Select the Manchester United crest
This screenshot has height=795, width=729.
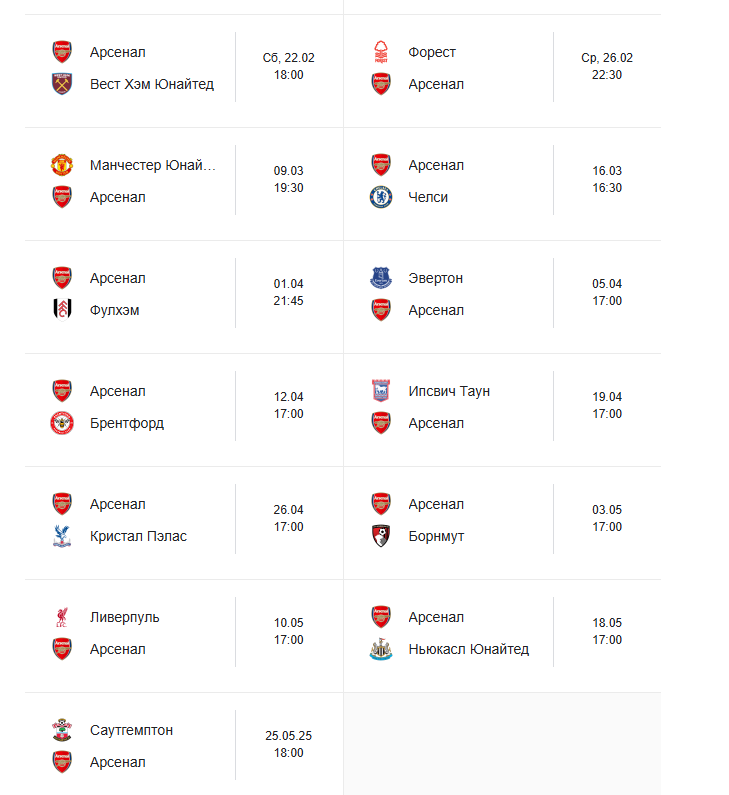[62, 165]
